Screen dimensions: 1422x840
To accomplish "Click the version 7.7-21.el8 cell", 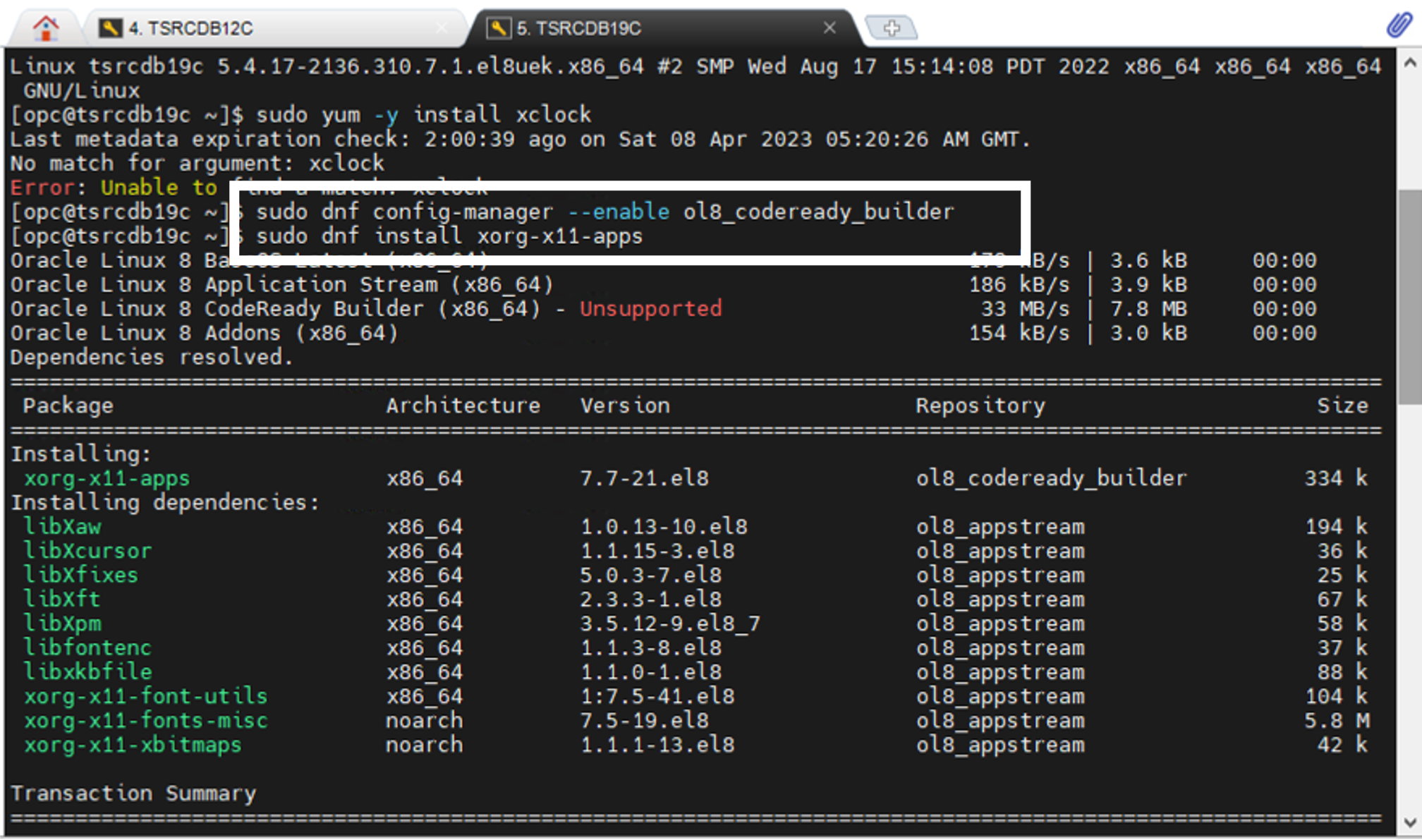I will pyautogui.click(x=644, y=478).
